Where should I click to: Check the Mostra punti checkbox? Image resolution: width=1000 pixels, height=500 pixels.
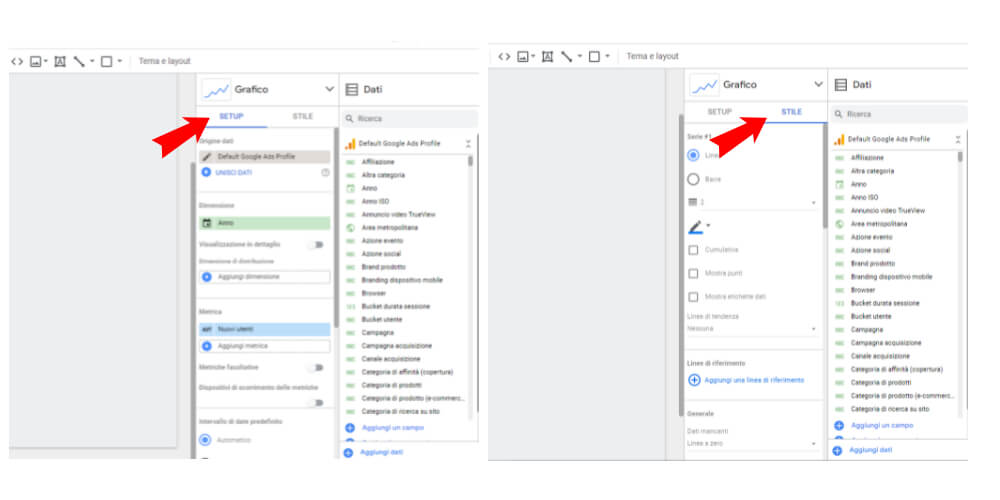[x=693, y=274]
